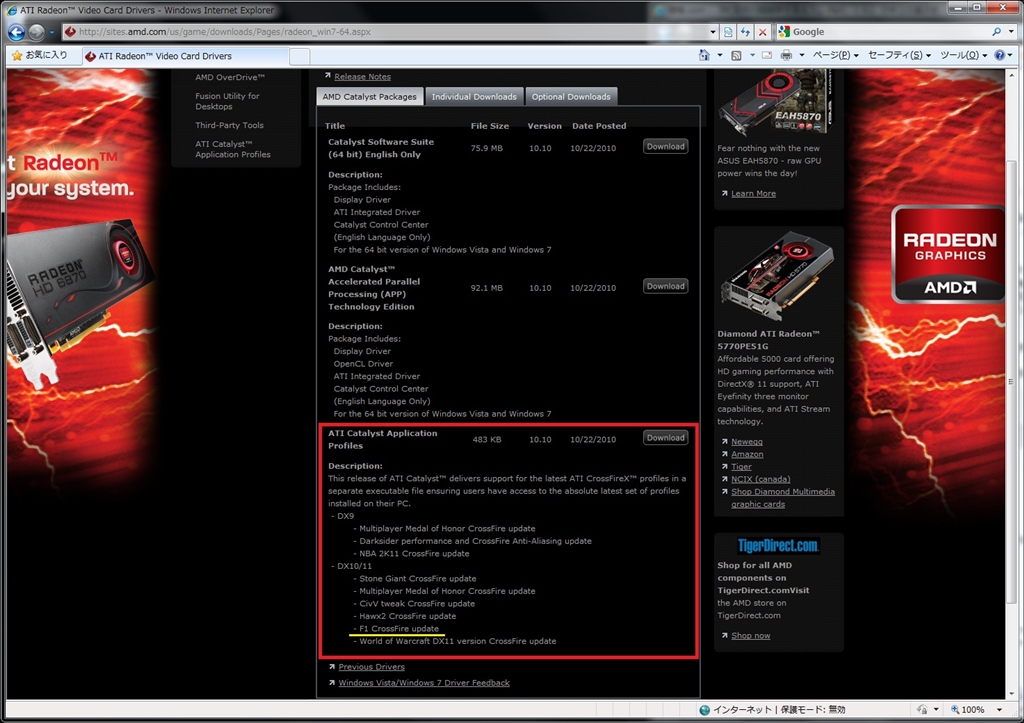Click the RSS feeds icon

736,56
